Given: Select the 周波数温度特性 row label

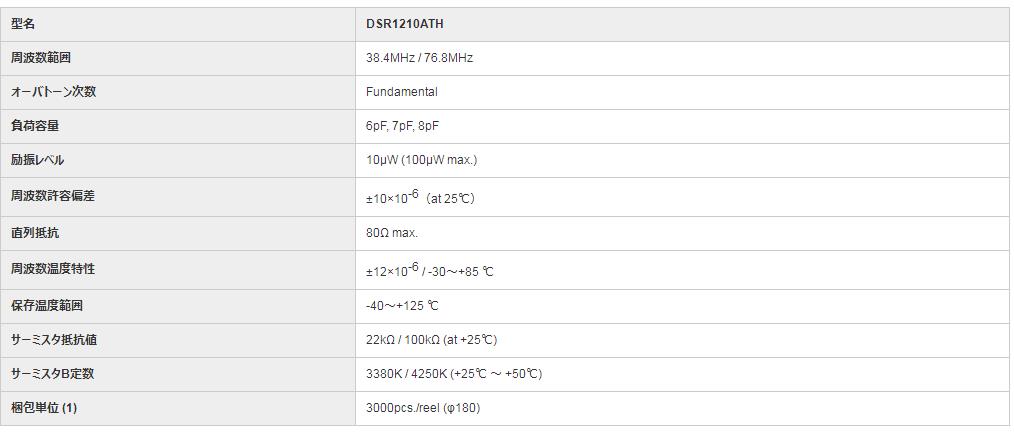Looking at the screenshot, I should click(52, 269).
